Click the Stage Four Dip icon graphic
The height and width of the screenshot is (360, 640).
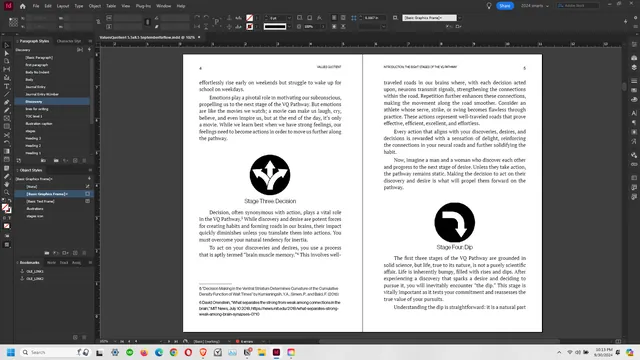pos(454,222)
